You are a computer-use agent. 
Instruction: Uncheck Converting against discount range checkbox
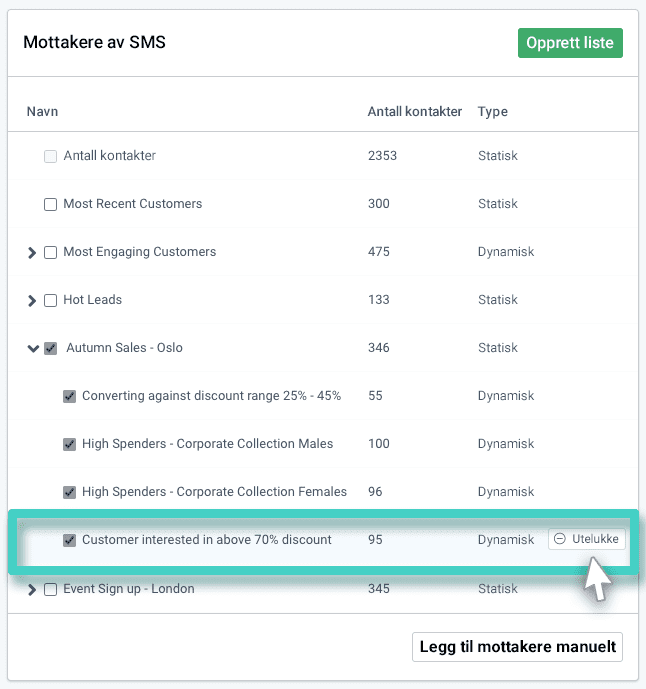(69, 397)
